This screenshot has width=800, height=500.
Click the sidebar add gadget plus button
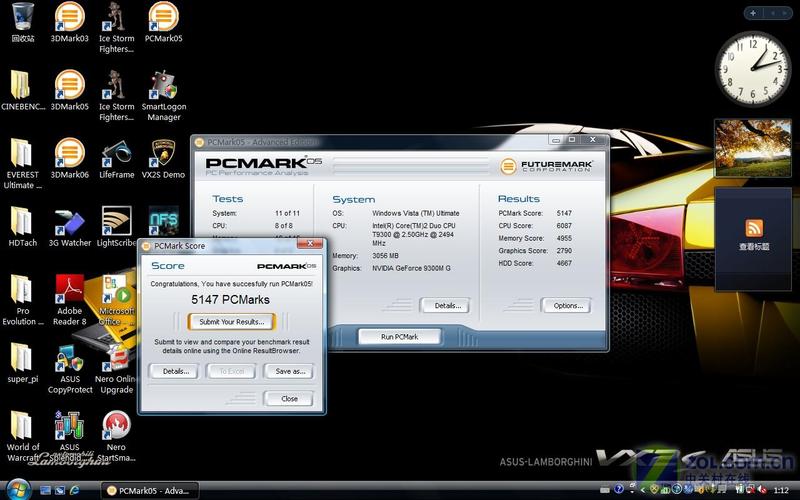tap(753, 13)
